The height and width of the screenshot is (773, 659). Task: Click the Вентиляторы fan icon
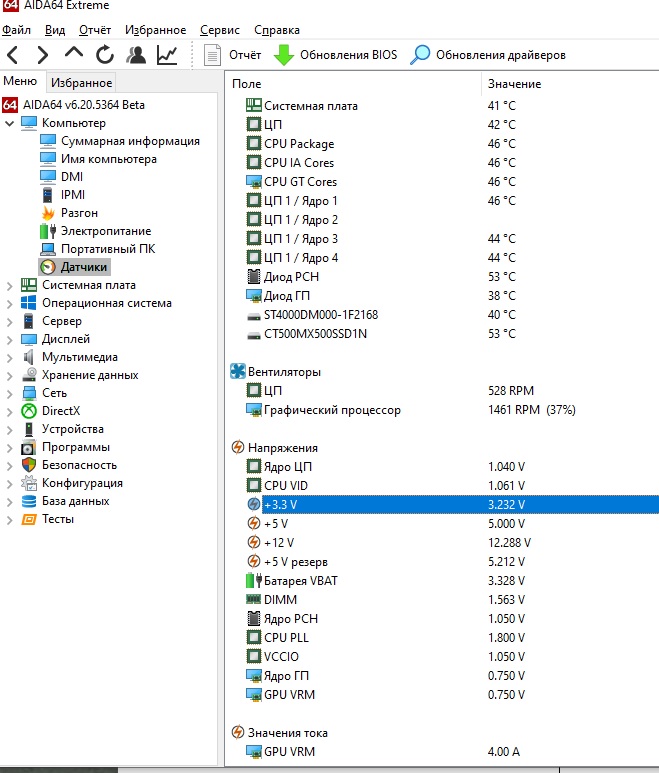[238, 371]
